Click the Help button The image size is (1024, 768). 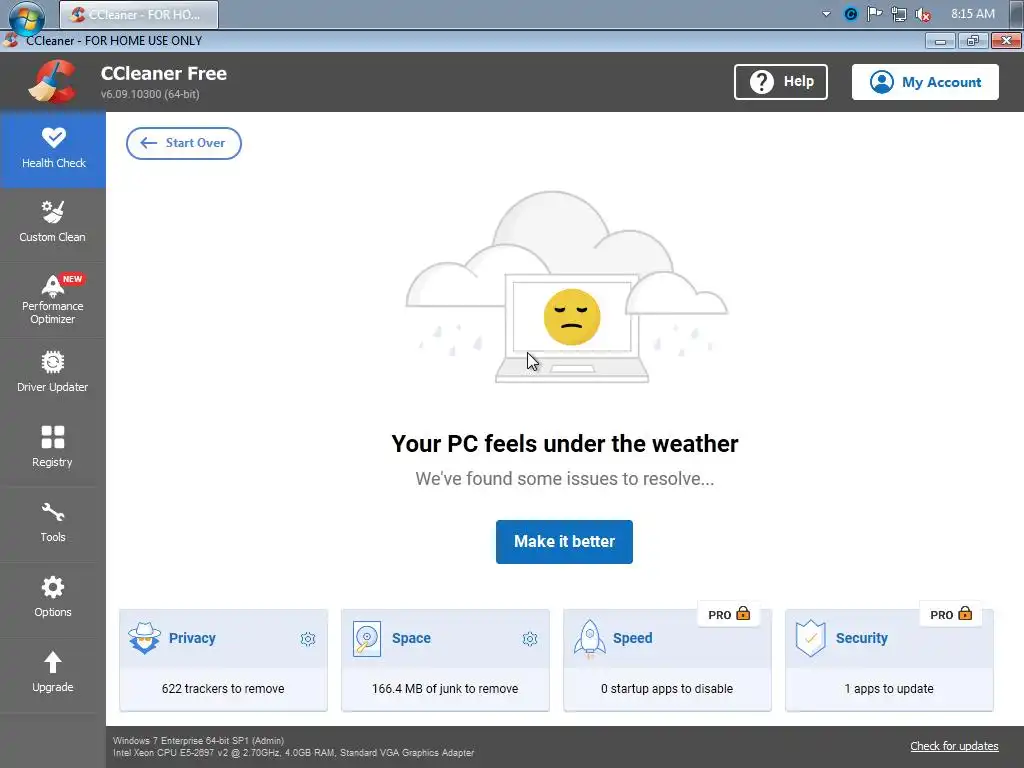tap(780, 82)
